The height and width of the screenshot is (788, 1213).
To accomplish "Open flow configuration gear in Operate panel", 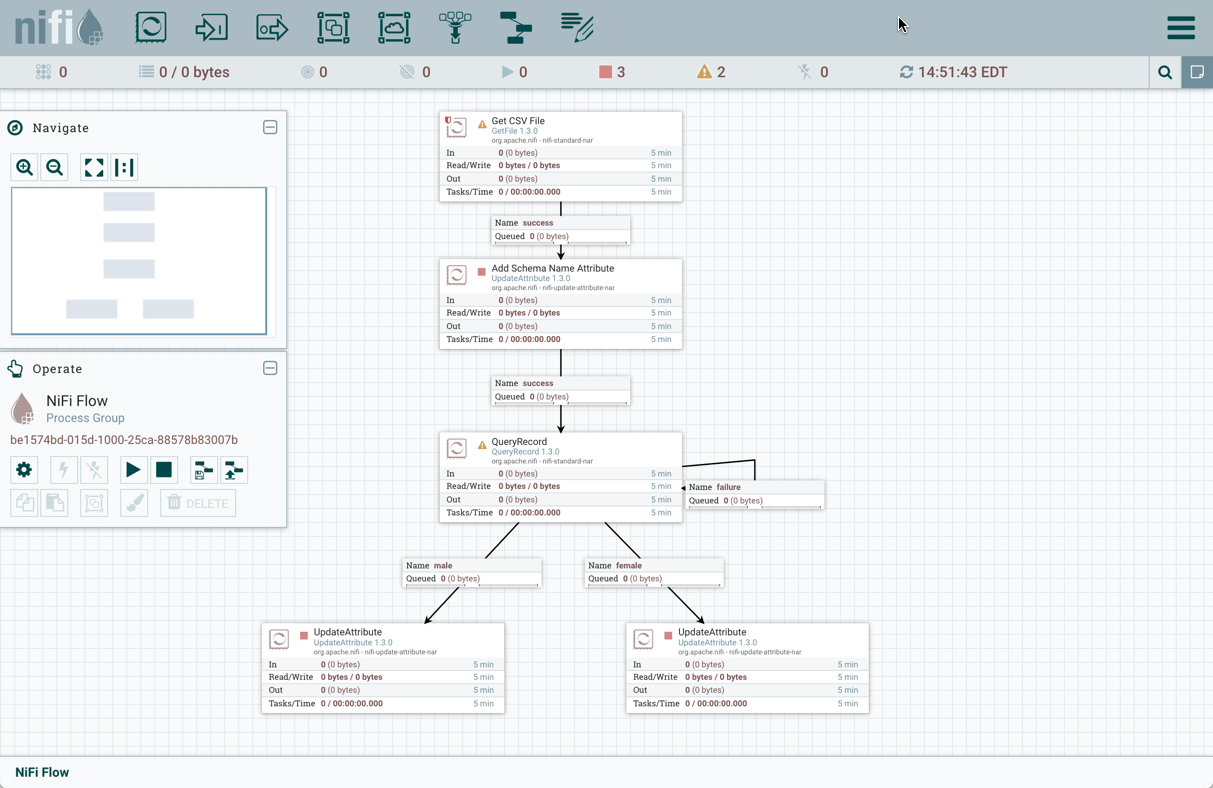I will (x=23, y=470).
